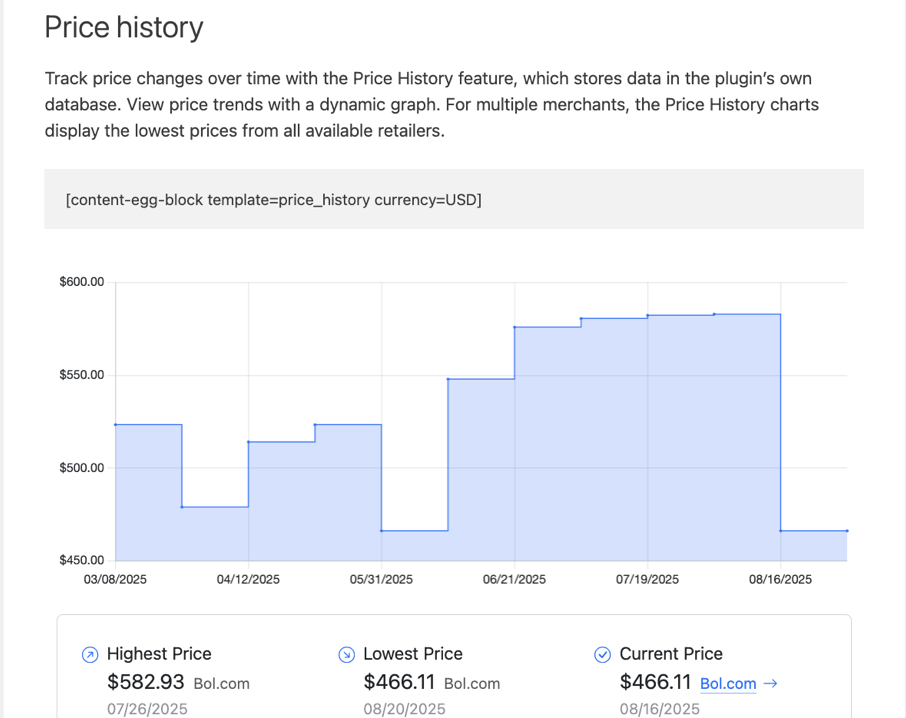This screenshot has width=906, height=718.
Task: Click the 07/26/2025 highest price date
Action: point(147,709)
